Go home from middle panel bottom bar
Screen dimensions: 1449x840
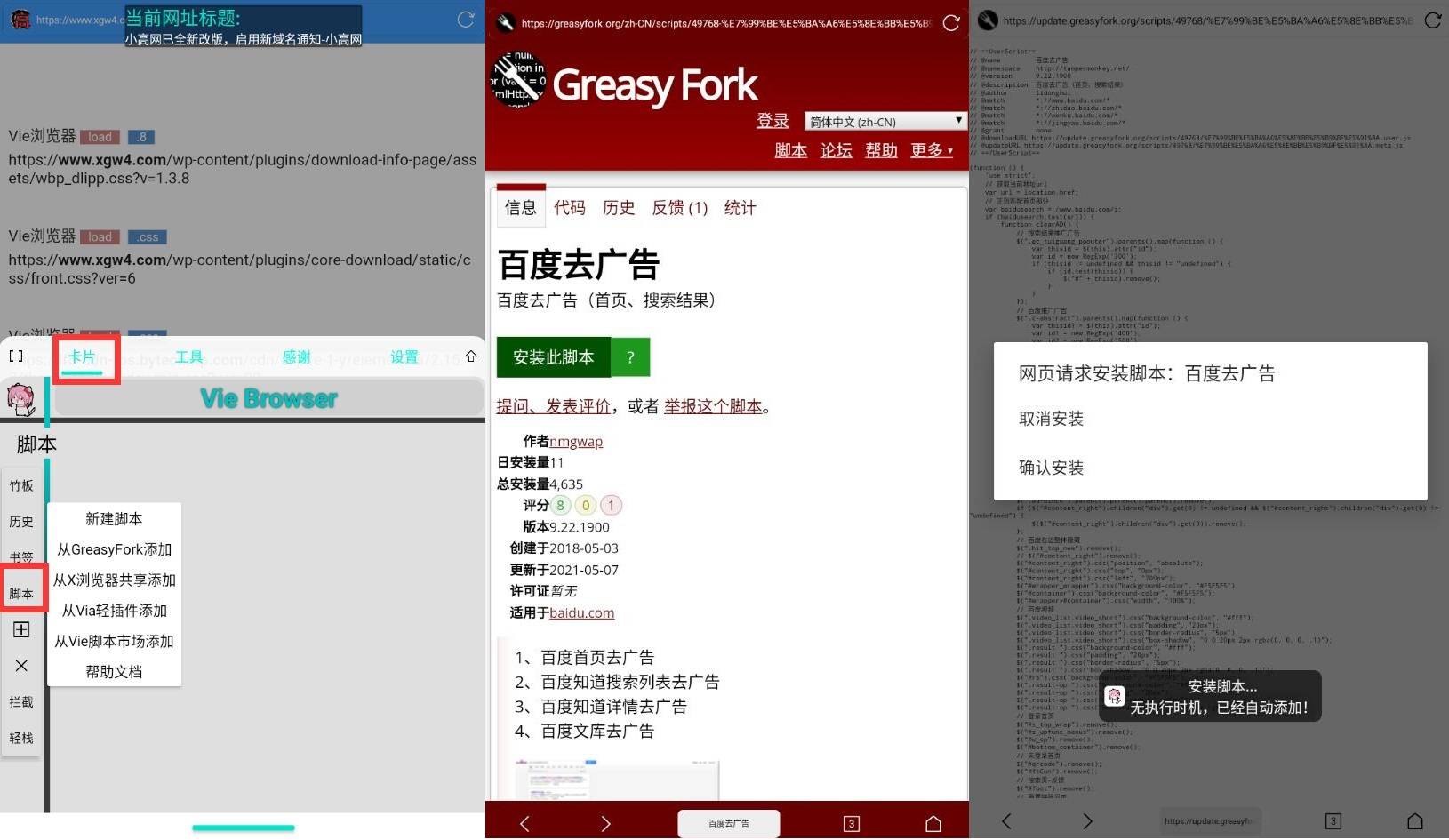[933, 823]
